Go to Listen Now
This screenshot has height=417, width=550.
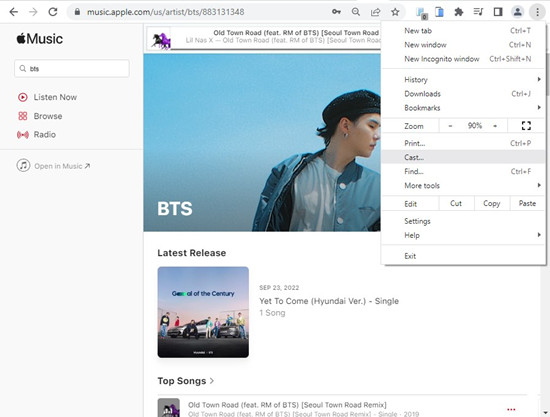pyautogui.click(x=55, y=97)
